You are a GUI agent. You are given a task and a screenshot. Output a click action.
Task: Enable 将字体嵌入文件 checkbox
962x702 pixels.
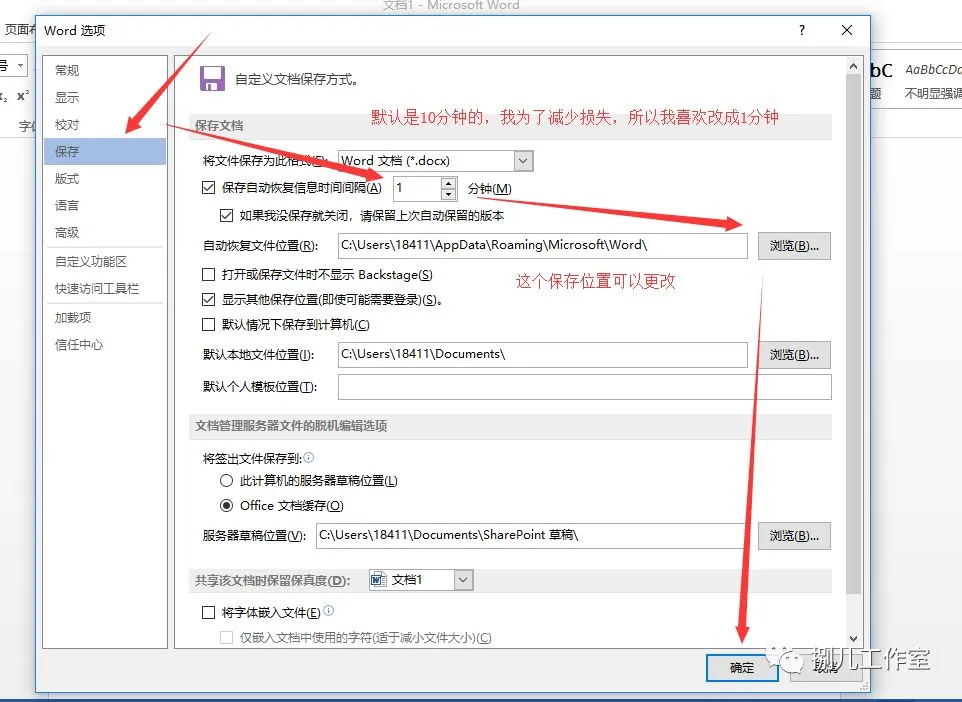209,612
